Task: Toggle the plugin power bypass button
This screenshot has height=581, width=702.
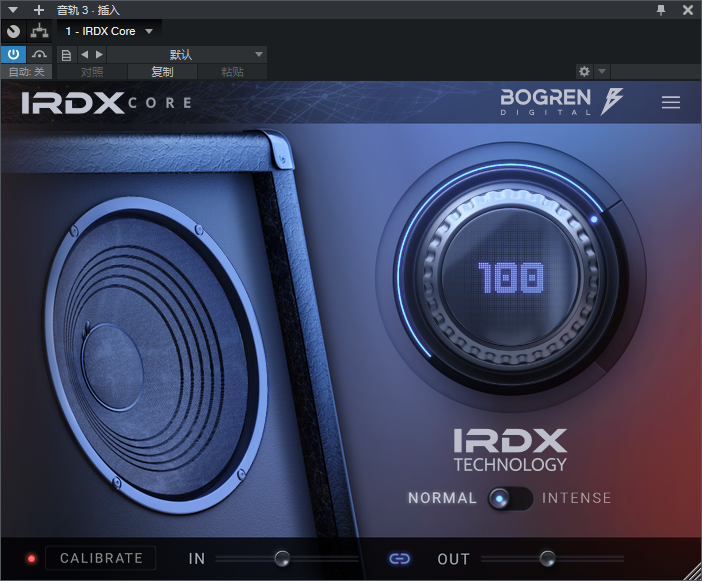Action: point(13,55)
